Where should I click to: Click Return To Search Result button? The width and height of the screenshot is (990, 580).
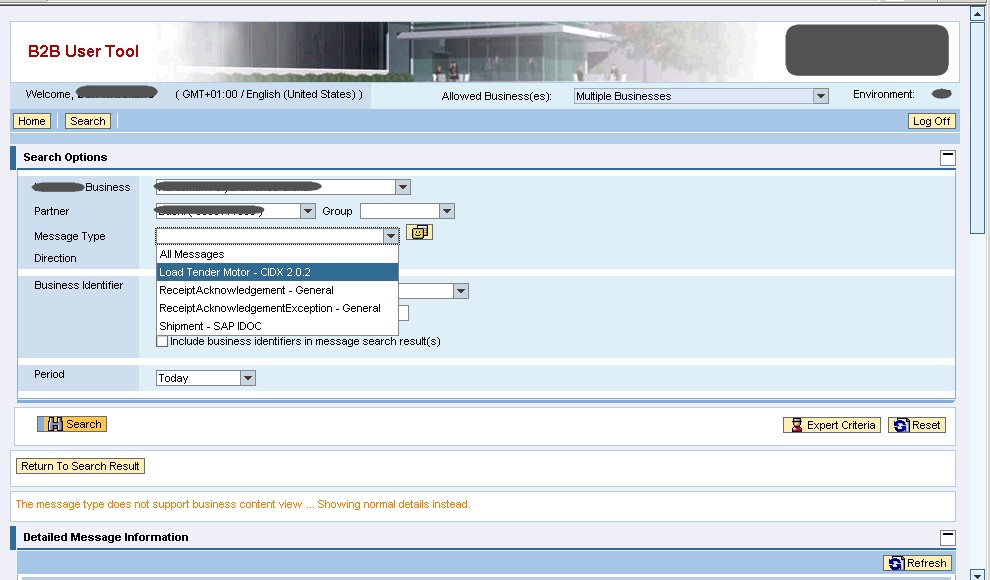point(80,466)
